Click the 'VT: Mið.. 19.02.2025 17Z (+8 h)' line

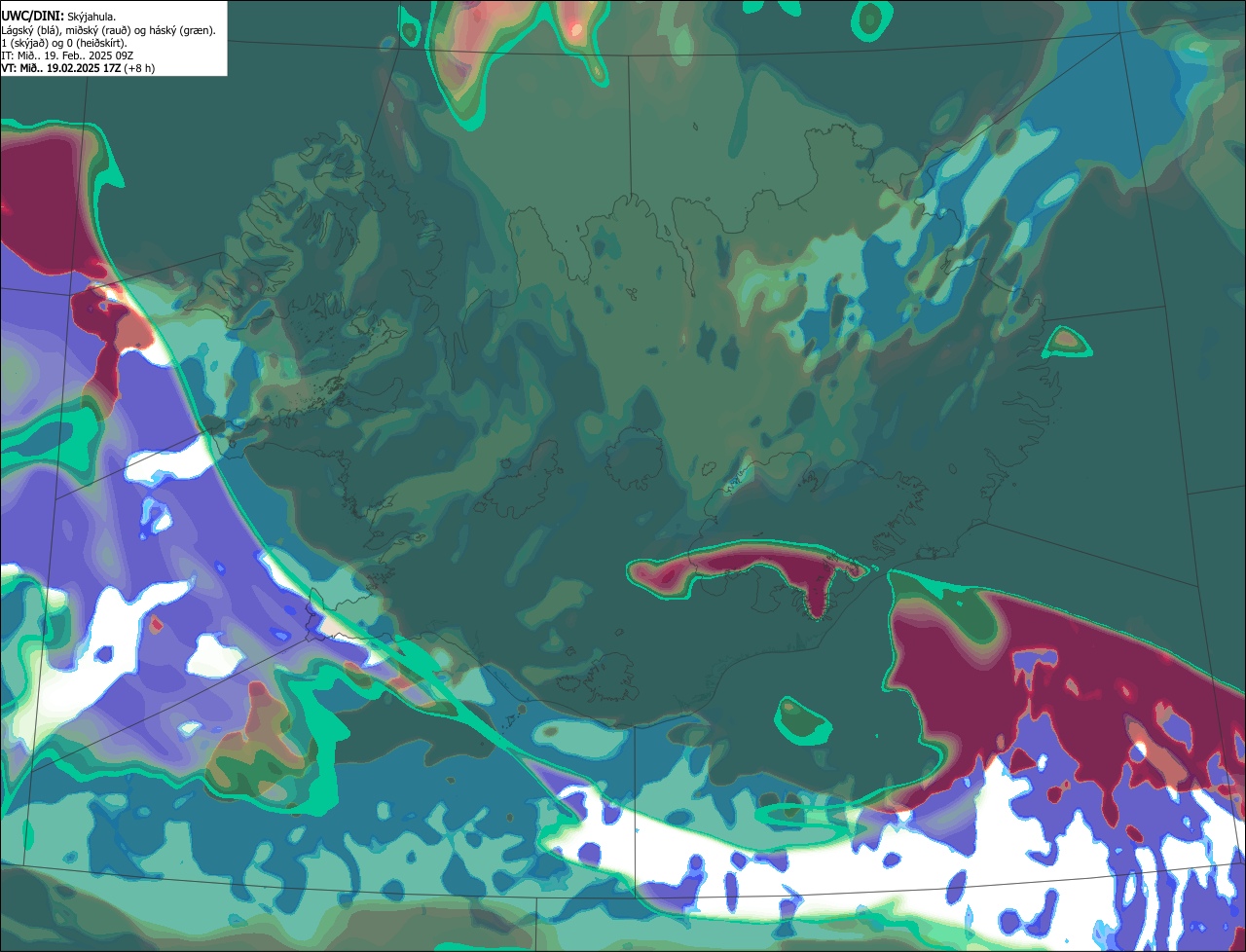[x=78, y=68]
